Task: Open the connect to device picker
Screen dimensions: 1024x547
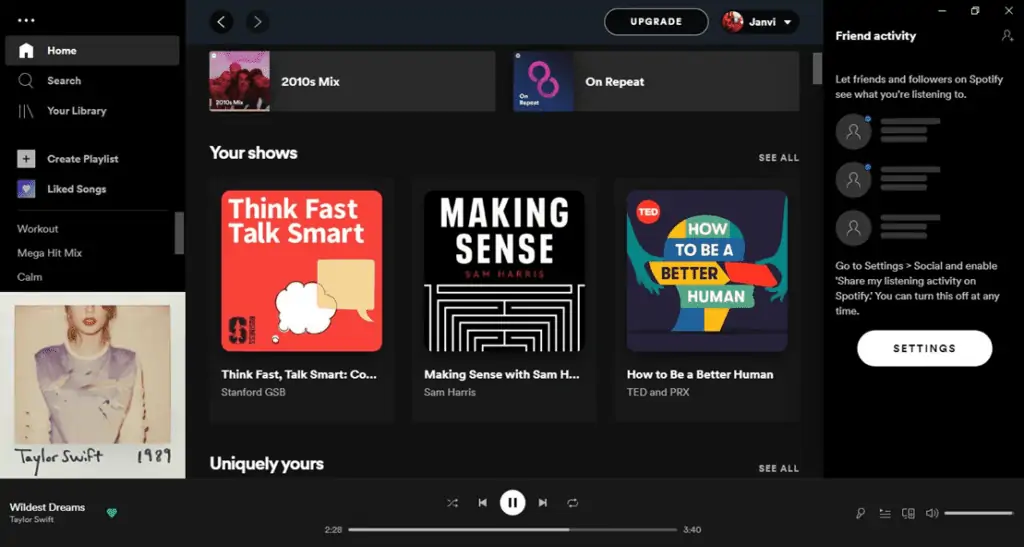Action: [x=908, y=514]
